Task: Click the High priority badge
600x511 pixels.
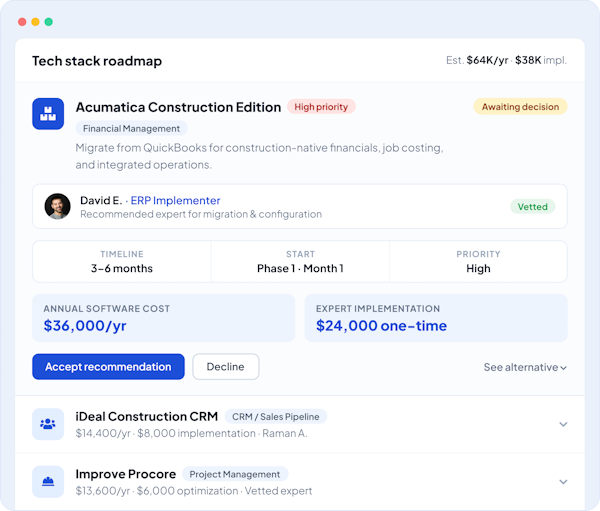Action: click(321, 107)
